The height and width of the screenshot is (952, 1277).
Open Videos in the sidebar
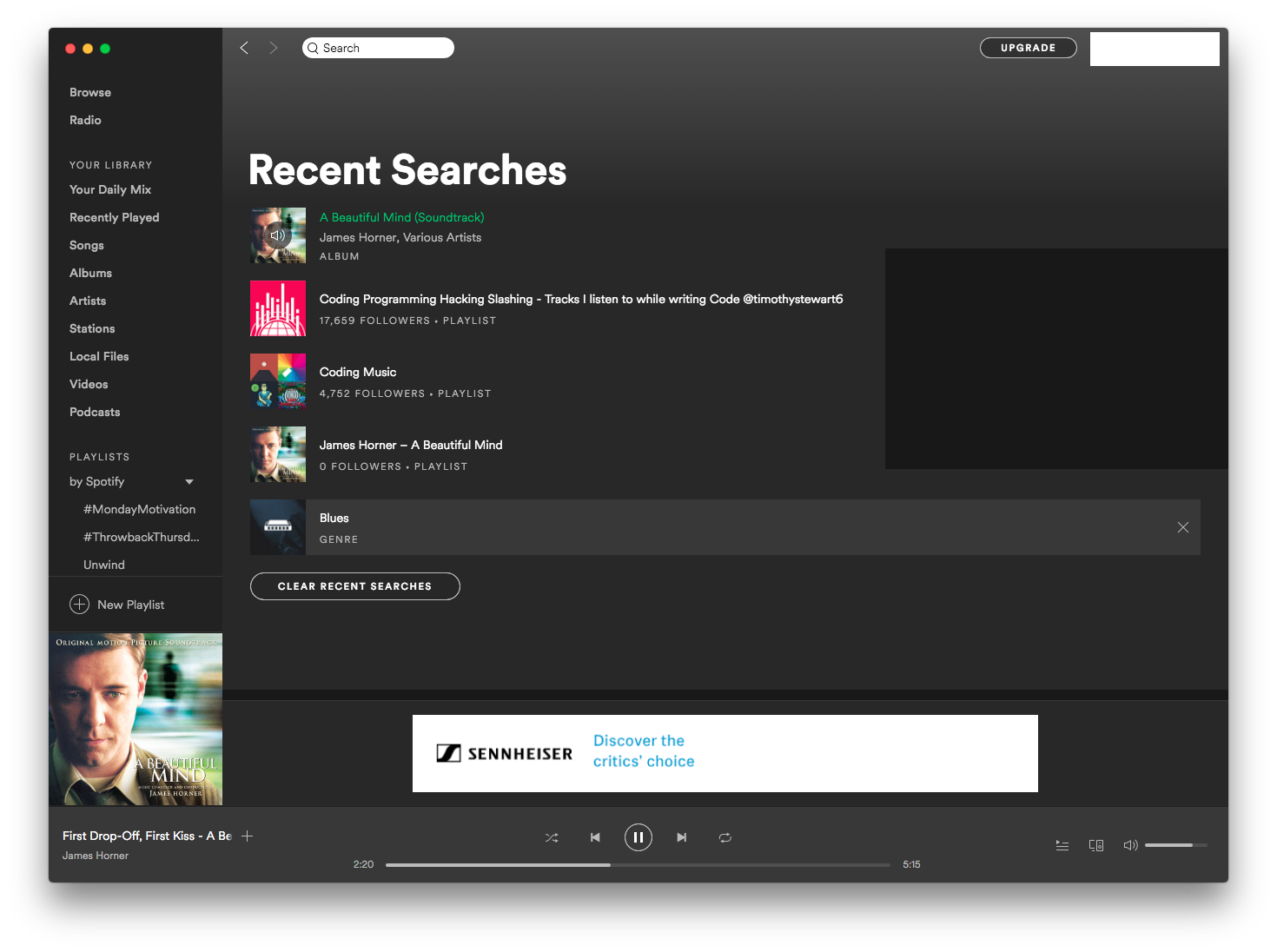[x=89, y=384]
